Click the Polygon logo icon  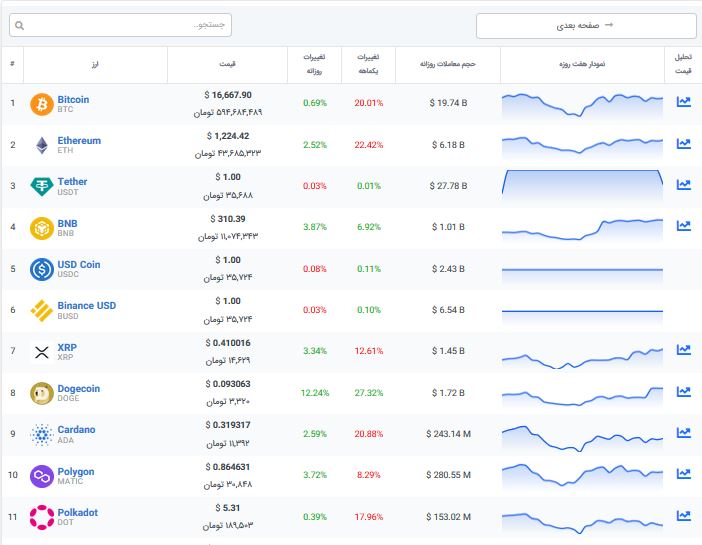[42, 476]
